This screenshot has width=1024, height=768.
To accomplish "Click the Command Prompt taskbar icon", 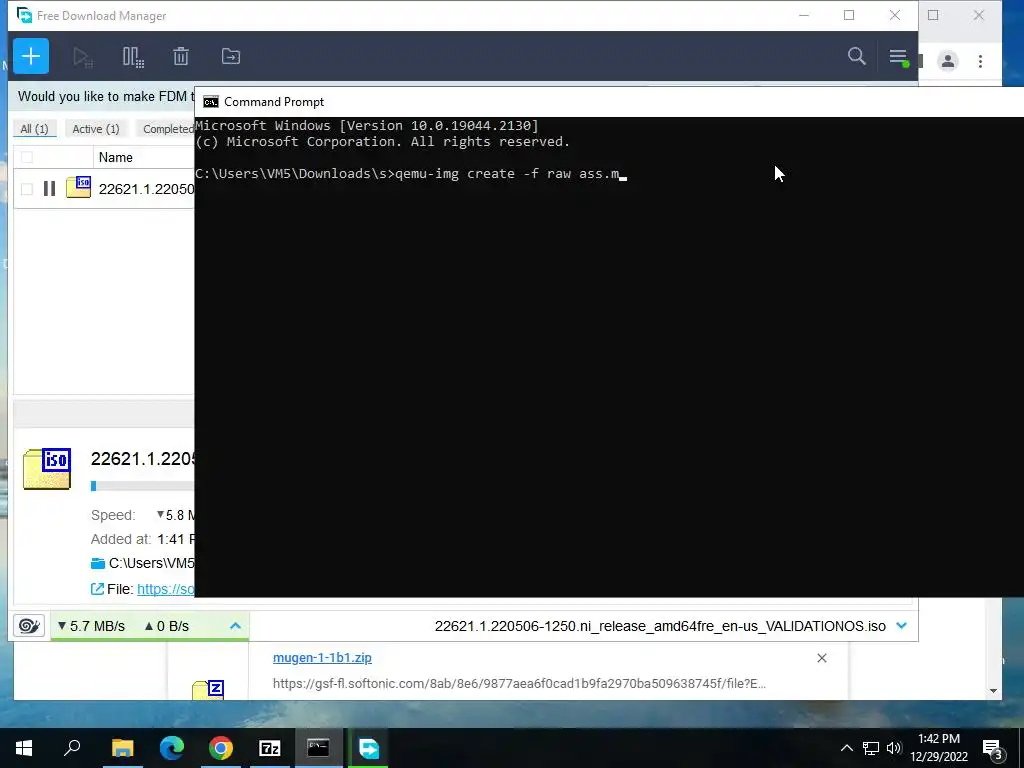I will pyautogui.click(x=319, y=748).
